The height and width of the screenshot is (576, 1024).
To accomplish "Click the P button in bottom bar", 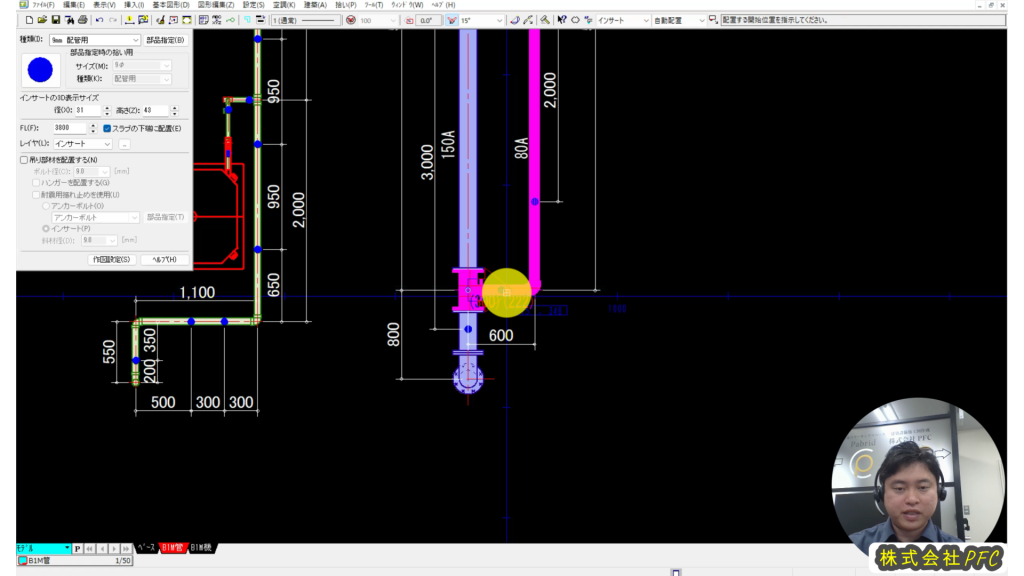I will [x=78, y=548].
